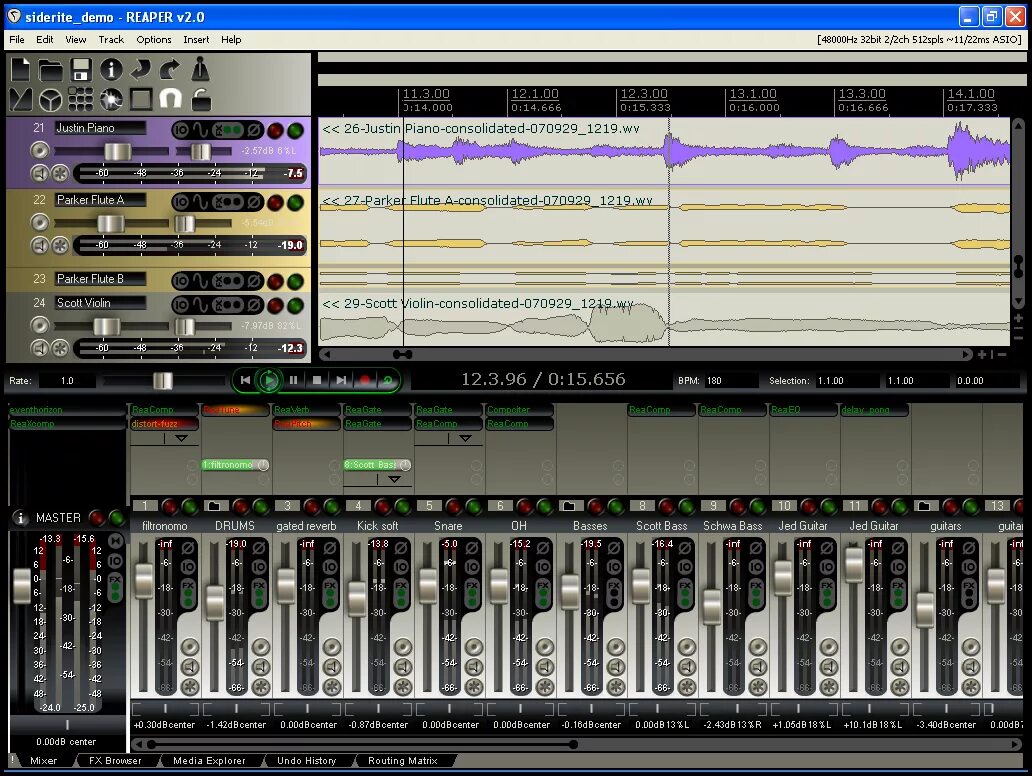Click the playback Rate slider handle
The image size is (1032, 776).
(x=163, y=380)
